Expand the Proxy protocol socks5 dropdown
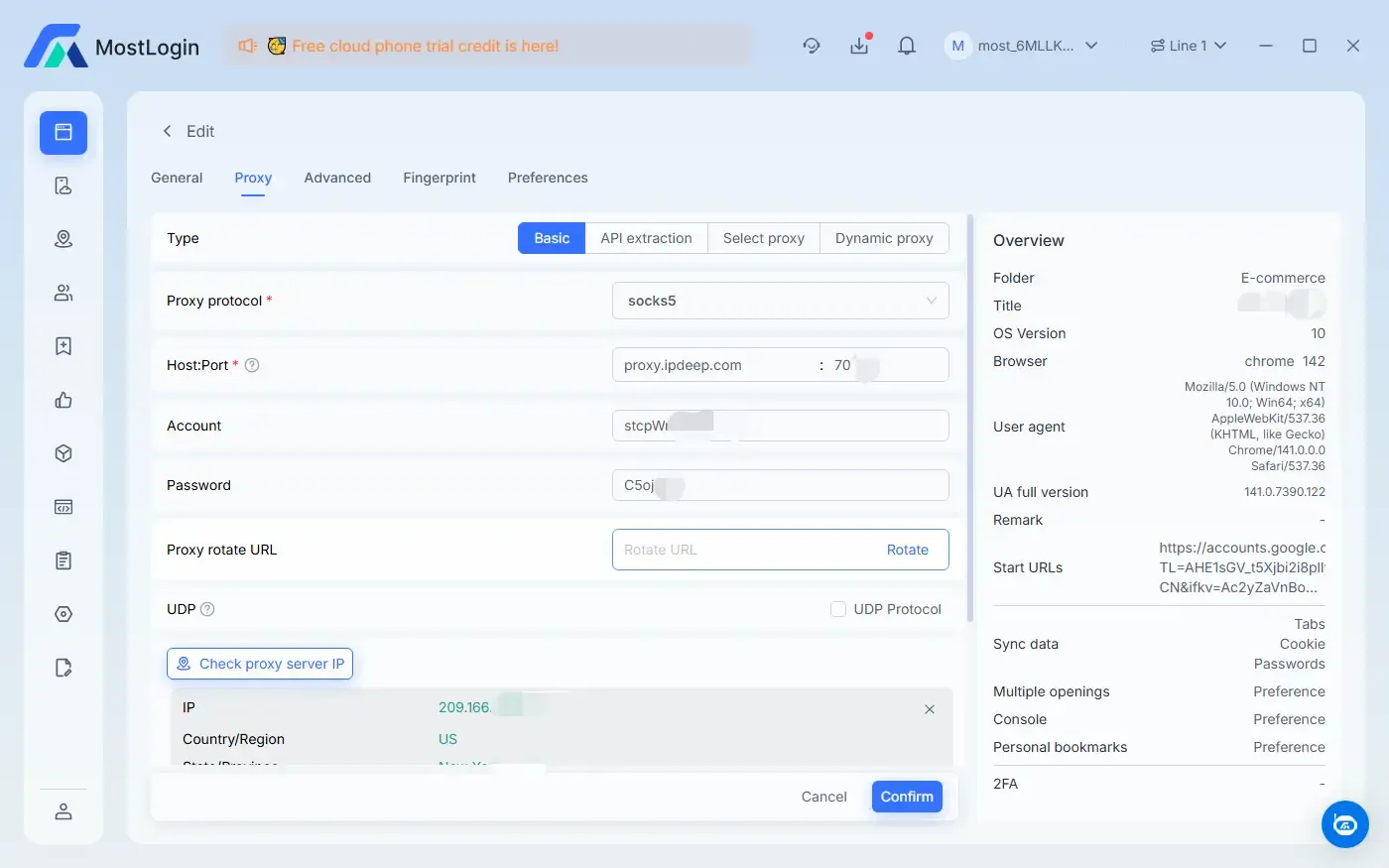The height and width of the screenshot is (868, 1389). [x=780, y=301]
